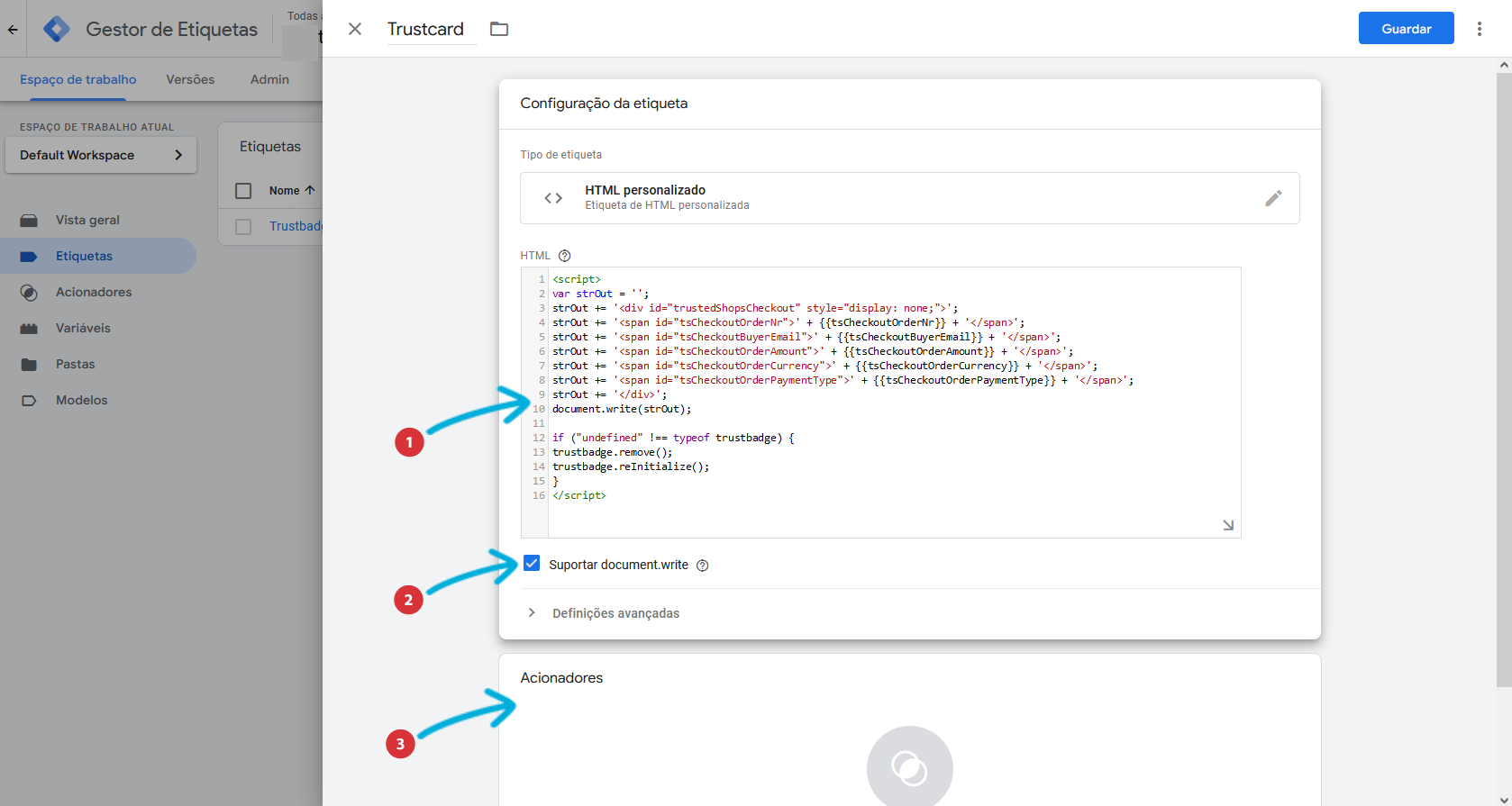
Task: Click the Pastas folder icon
Action: coord(29,365)
